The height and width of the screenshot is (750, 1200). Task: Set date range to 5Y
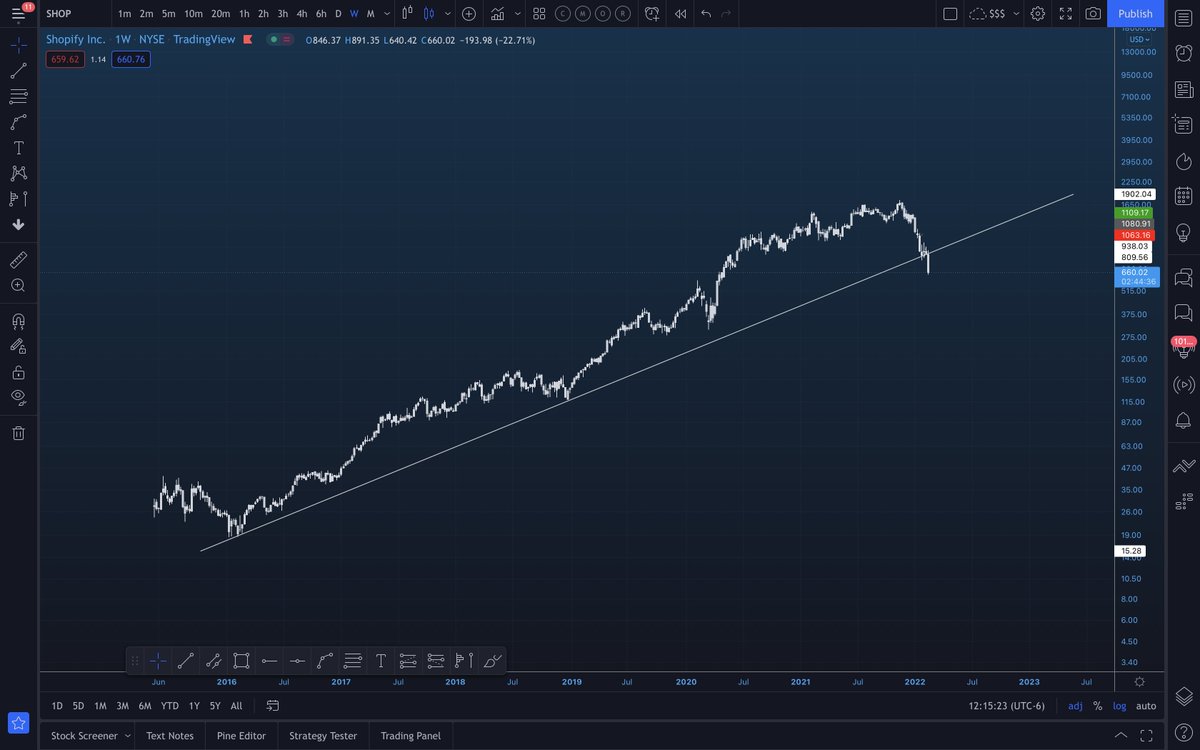pyautogui.click(x=215, y=706)
